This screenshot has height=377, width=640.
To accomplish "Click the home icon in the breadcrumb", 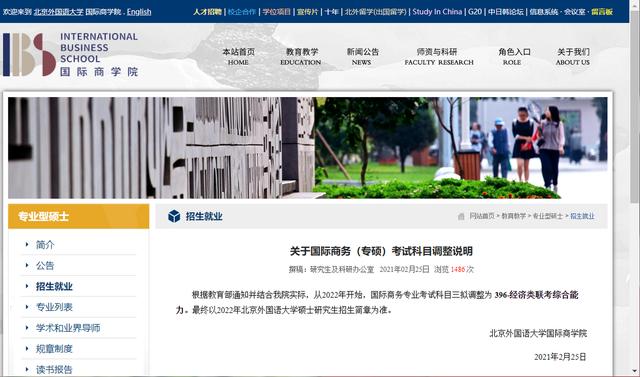I will coord(461,216).
